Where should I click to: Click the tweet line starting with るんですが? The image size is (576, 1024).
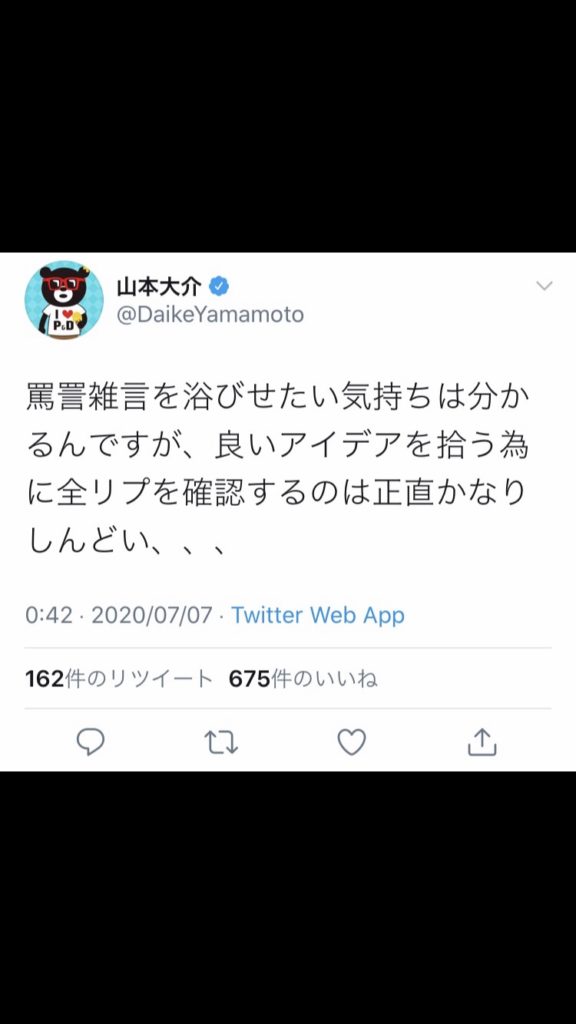click(x=278, y=447)
